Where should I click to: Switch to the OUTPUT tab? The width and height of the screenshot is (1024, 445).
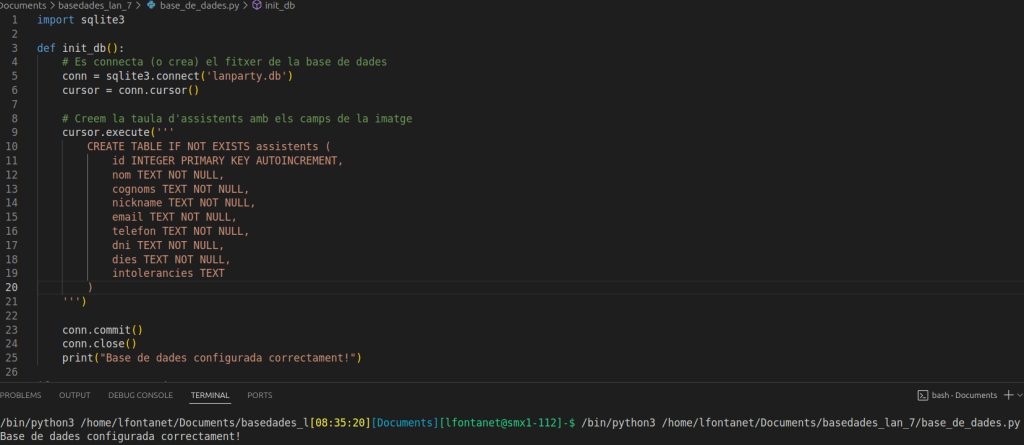click(x=74, y=395)
